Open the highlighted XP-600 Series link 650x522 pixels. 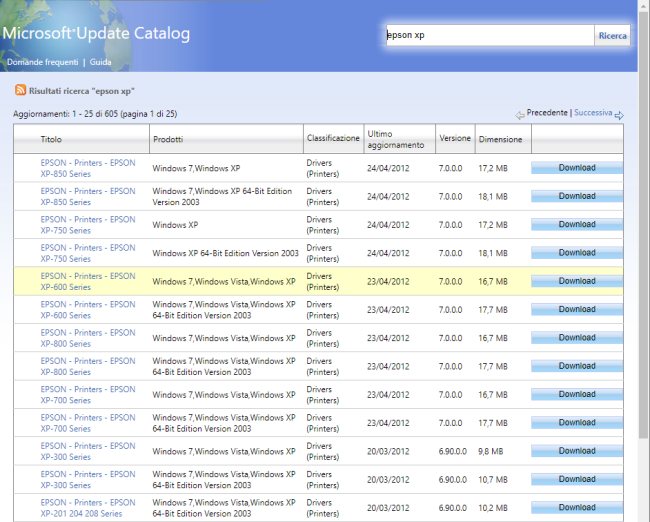point(88,282)
